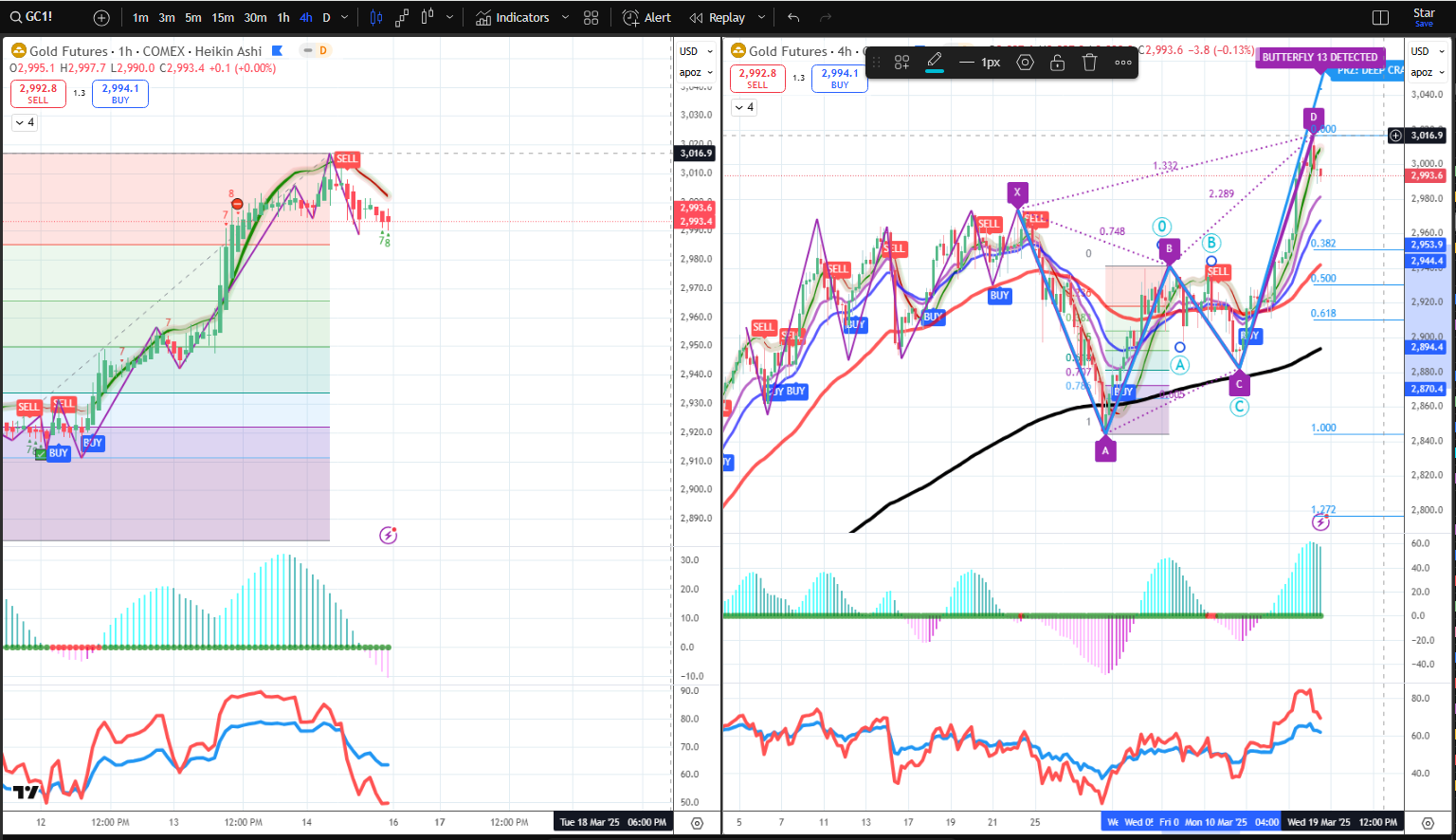The width and height of the screenshot is (1456, 840).
Task: Click the gold symbol logo on 4h chart
Action: coord(737,50)
